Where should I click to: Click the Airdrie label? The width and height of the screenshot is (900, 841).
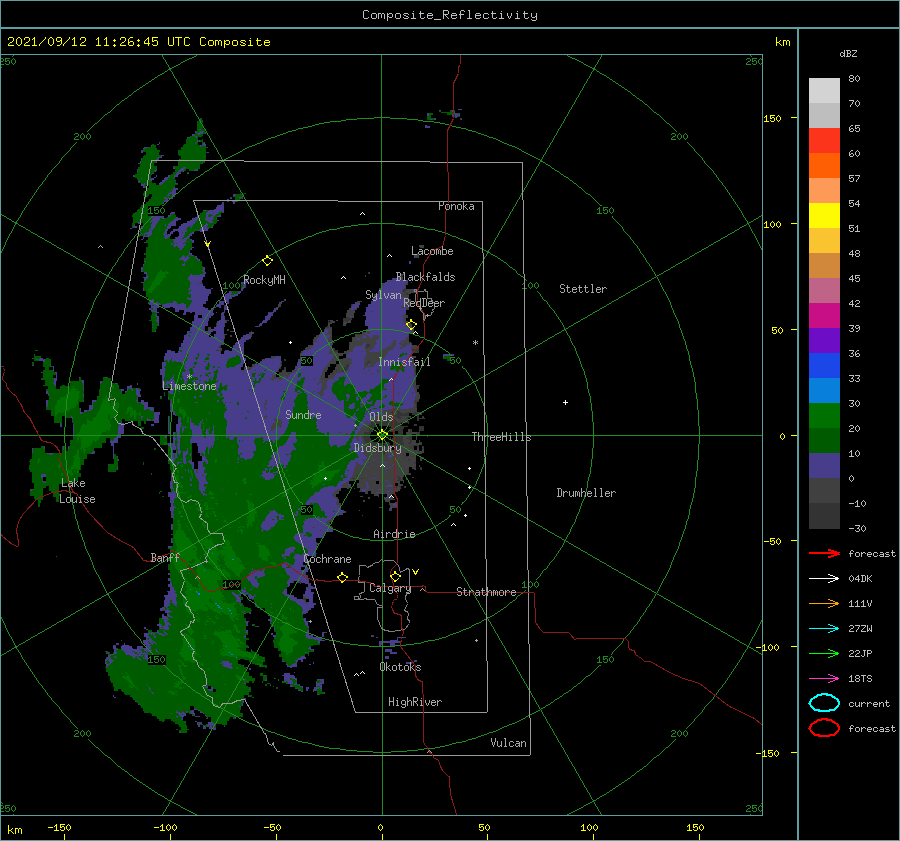coord(394,534)
